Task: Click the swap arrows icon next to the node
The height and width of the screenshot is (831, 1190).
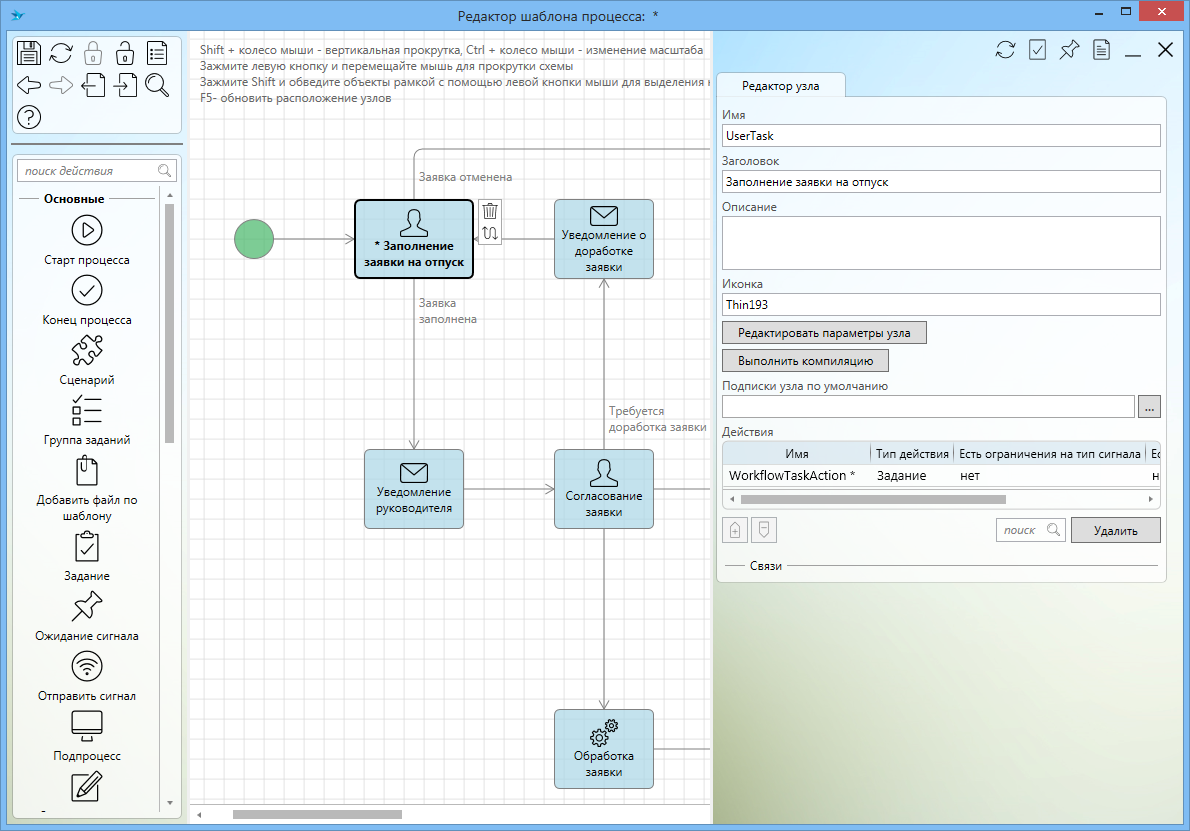Action: tap(490, 234)
